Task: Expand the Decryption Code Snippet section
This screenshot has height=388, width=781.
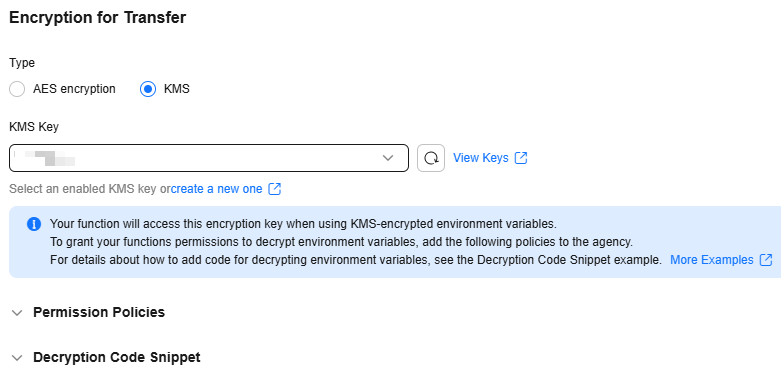Action: 117,357
